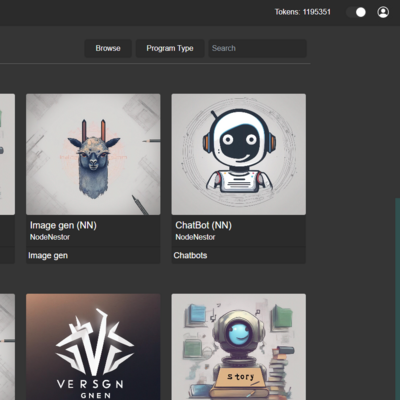Click the Image gen (NN) title
Screen dimensions: 400x400
63,225
